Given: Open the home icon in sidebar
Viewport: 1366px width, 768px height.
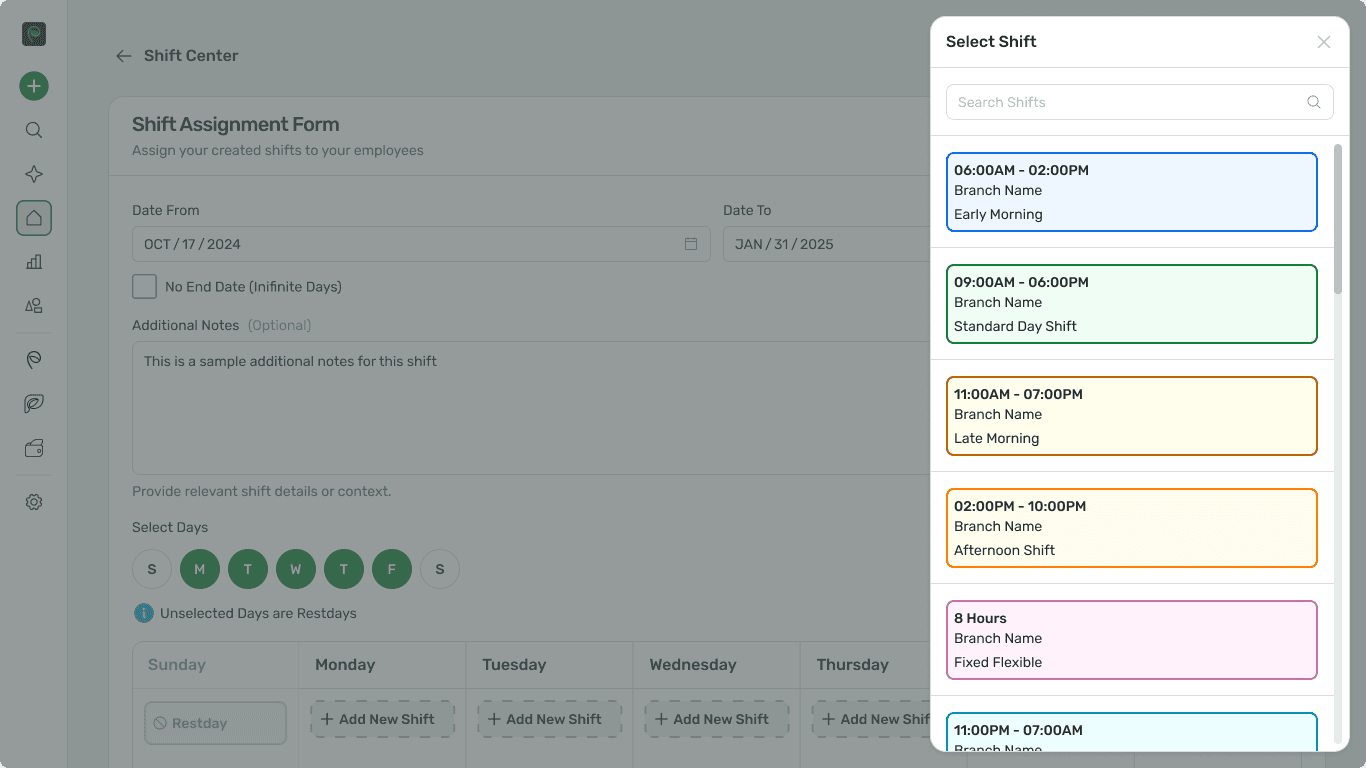Looking at the screenshot, I should [x=34, y=218].
